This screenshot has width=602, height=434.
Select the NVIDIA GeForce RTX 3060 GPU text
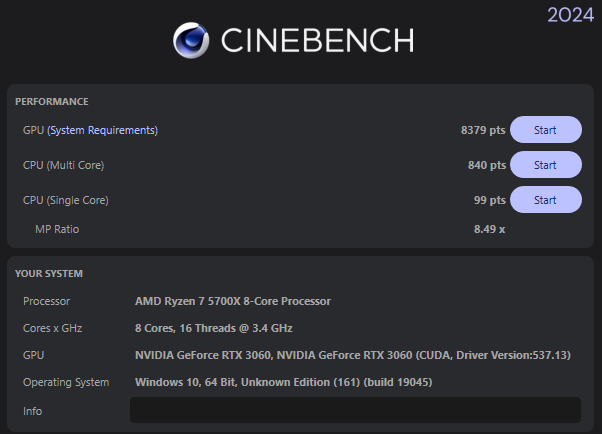(353, 355)
